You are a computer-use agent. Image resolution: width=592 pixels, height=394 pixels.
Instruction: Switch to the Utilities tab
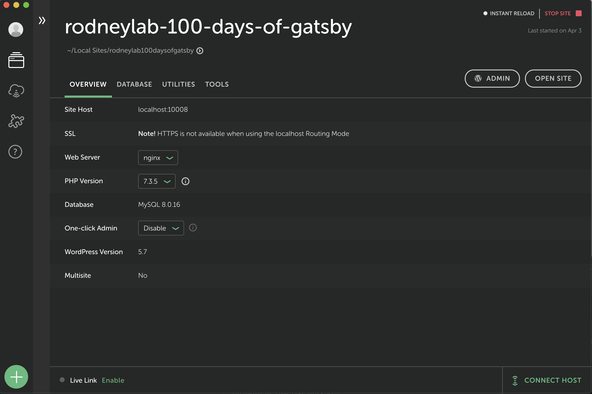(179, 84)
